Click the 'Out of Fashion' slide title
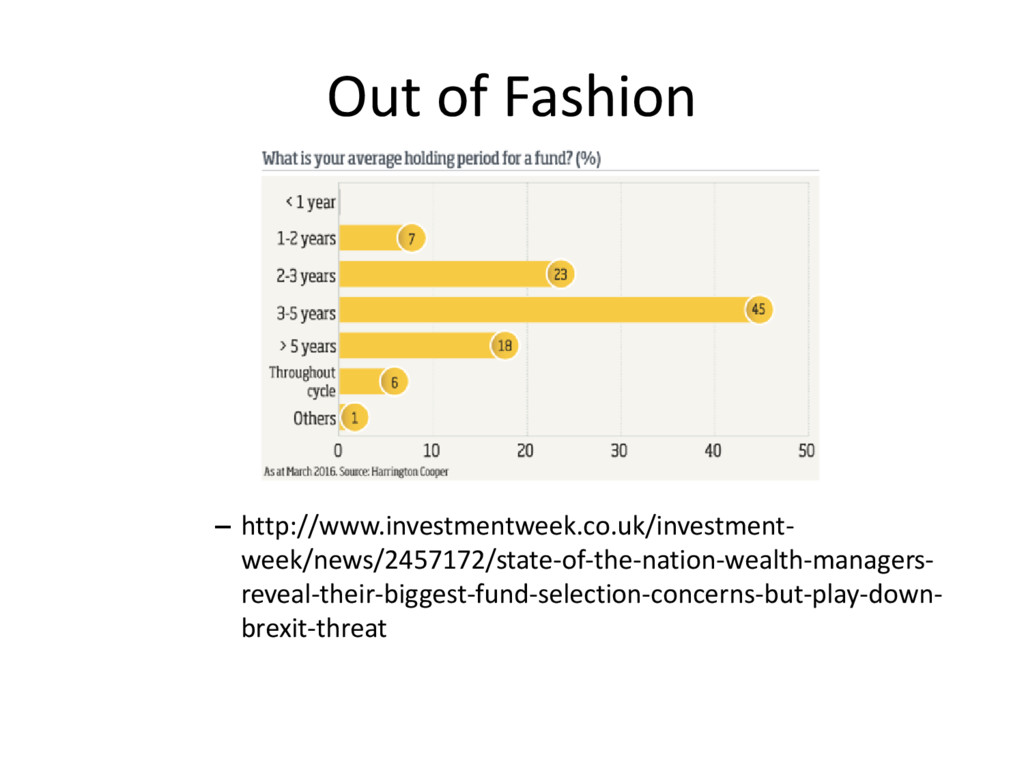Viewport: 1024px width, 768px height. coord(511,98)
